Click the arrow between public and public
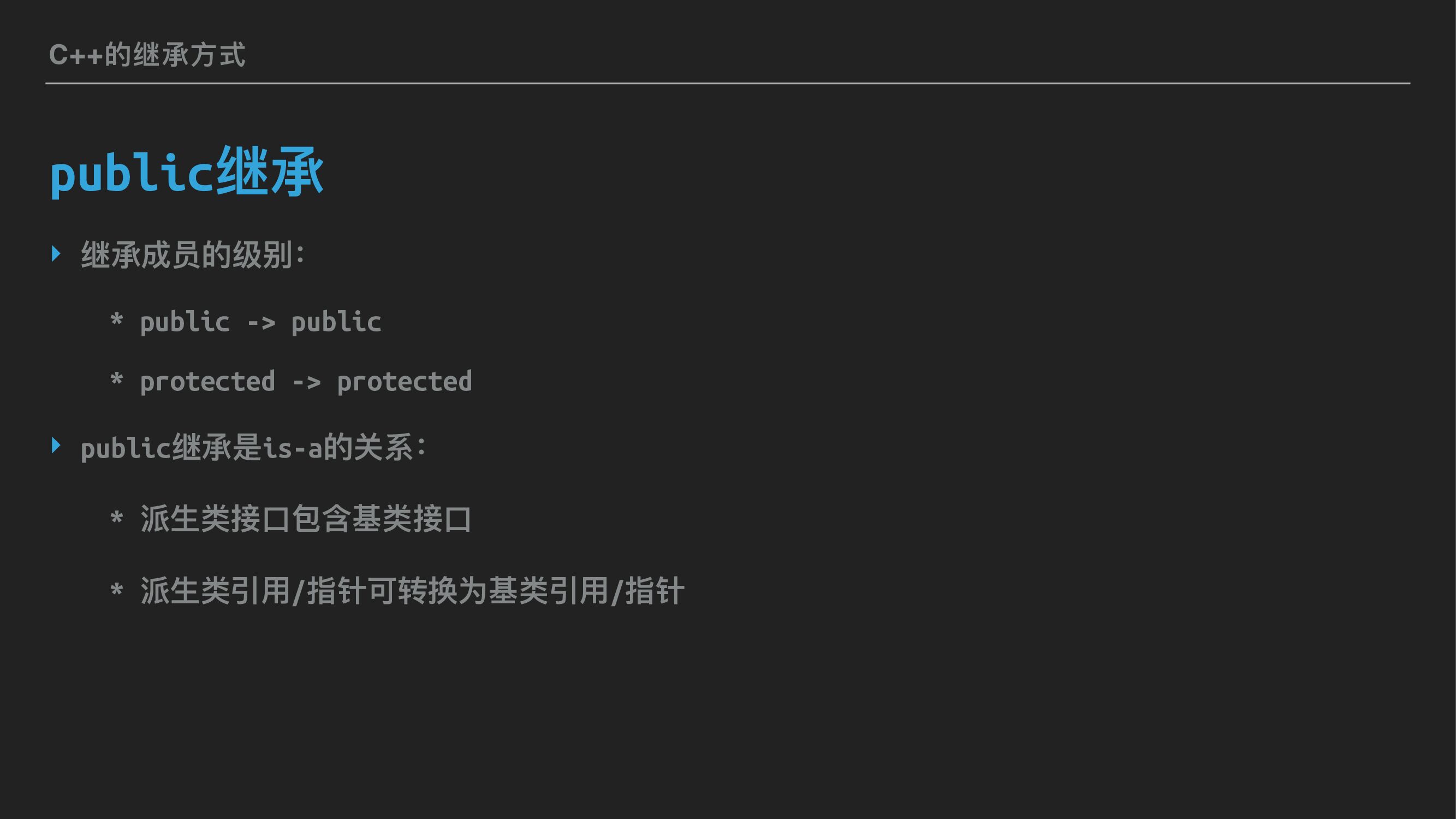This screenshot has height=819, width=1456. 261,323
